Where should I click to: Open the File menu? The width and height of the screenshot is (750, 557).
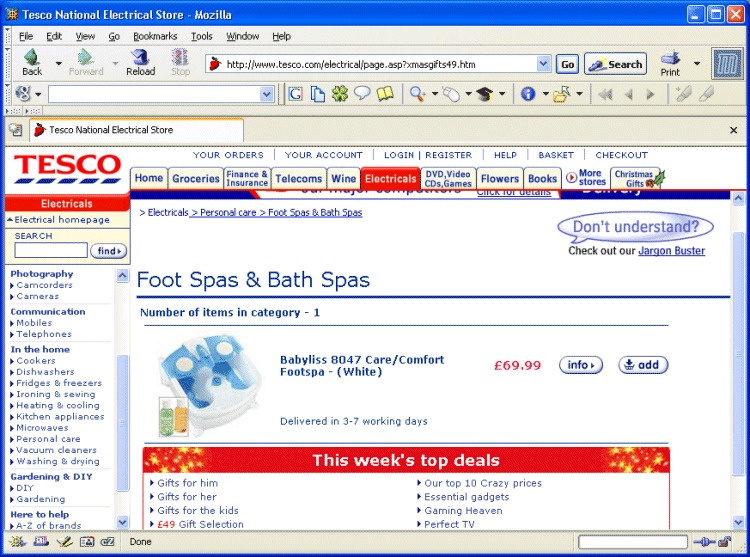pyautogui.click(x=26, y=36)
